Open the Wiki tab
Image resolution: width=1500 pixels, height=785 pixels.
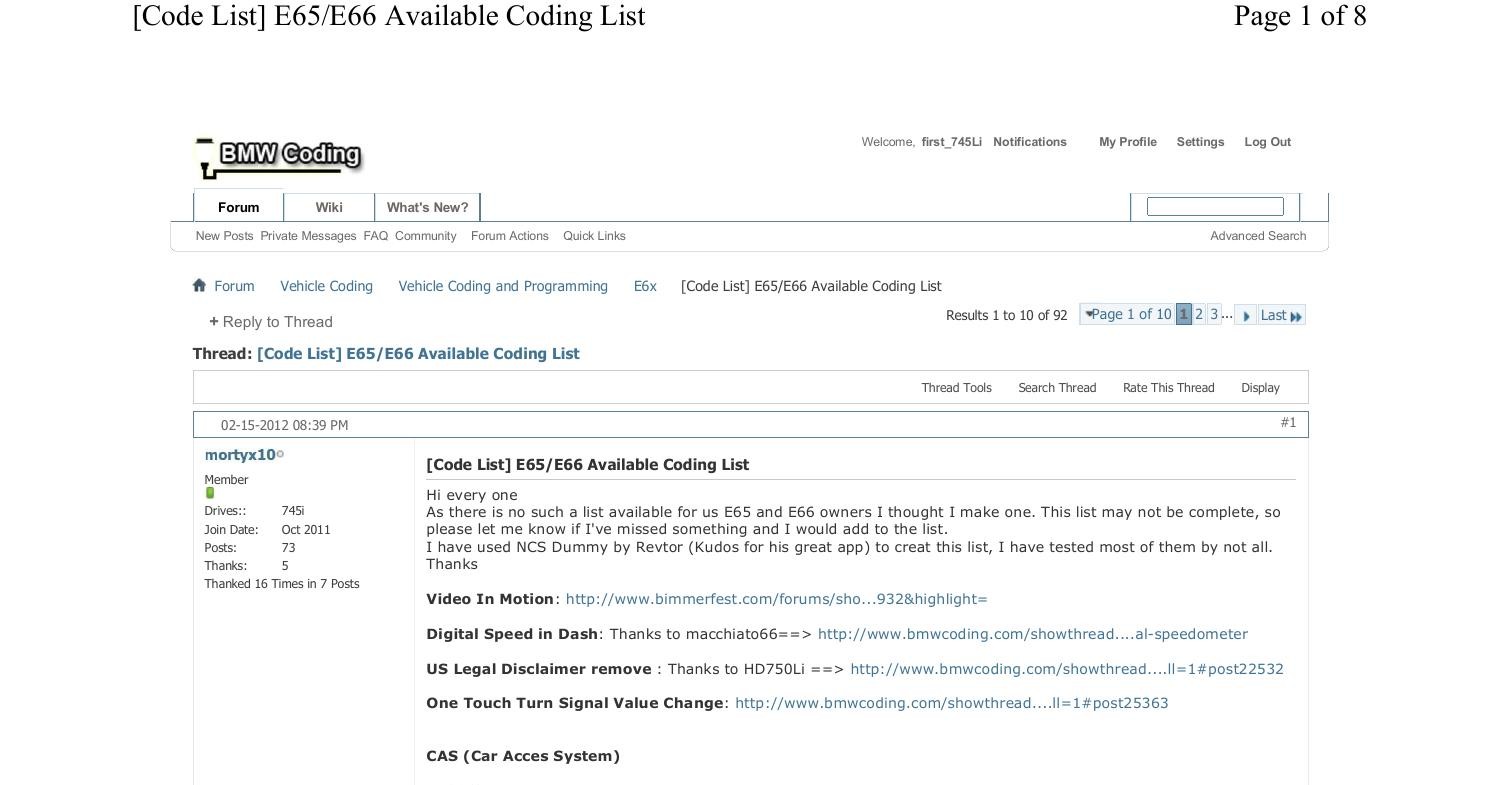(x=329, y=207)
